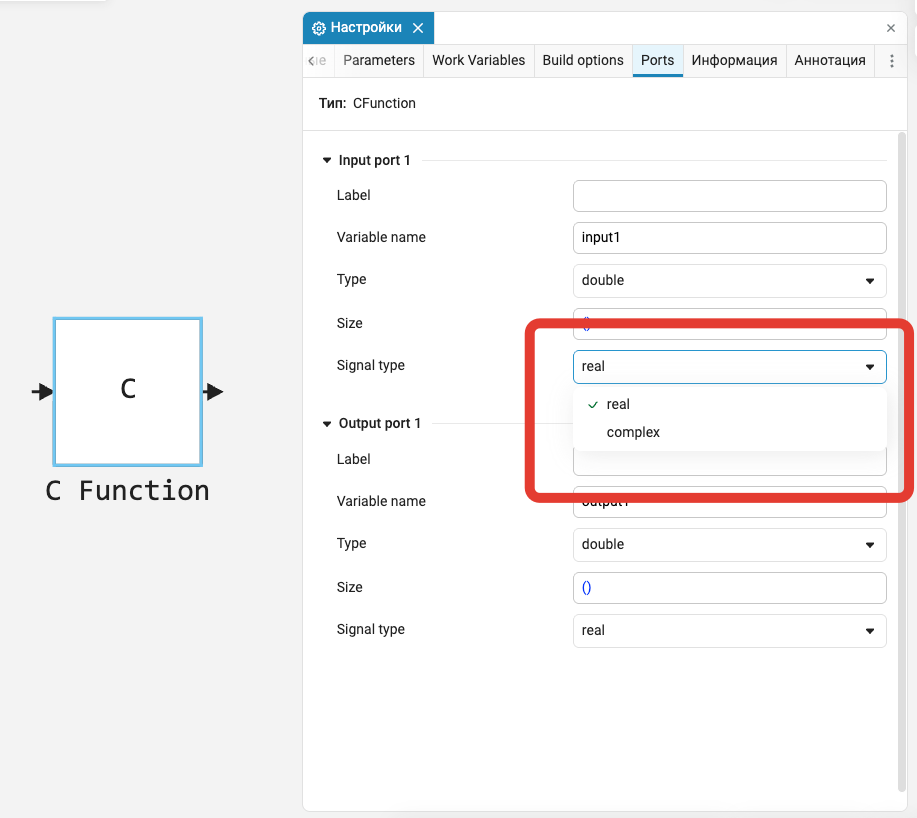The width and height of the screenshot is (917, 818).
Task: Open Output port 1 Signal type dropdown
Action: (729, 631)
